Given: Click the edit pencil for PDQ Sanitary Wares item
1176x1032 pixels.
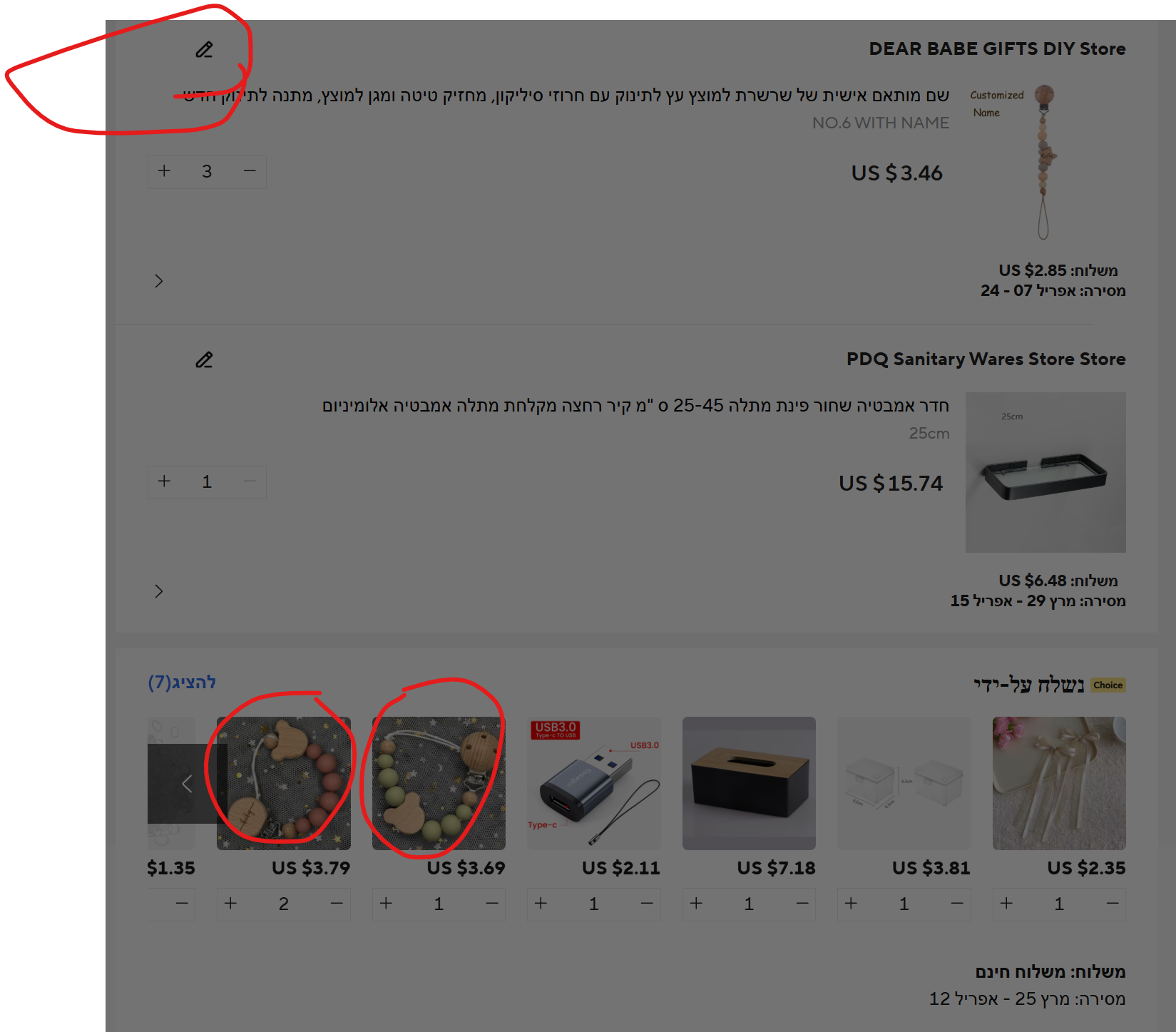Looking at the screenshot, I should point(205,360).
